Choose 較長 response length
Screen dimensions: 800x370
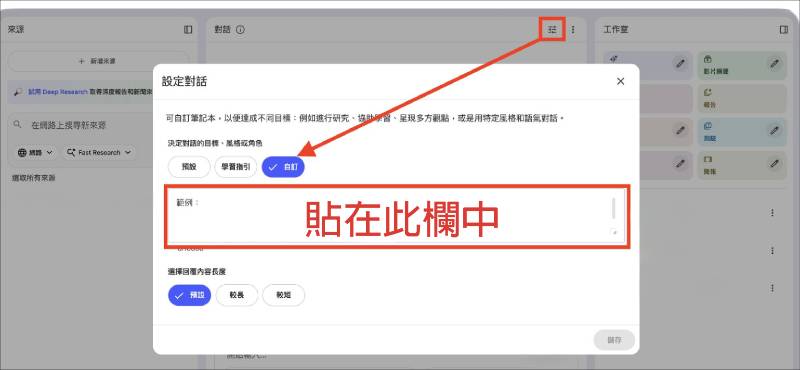(x=237, y=295)
